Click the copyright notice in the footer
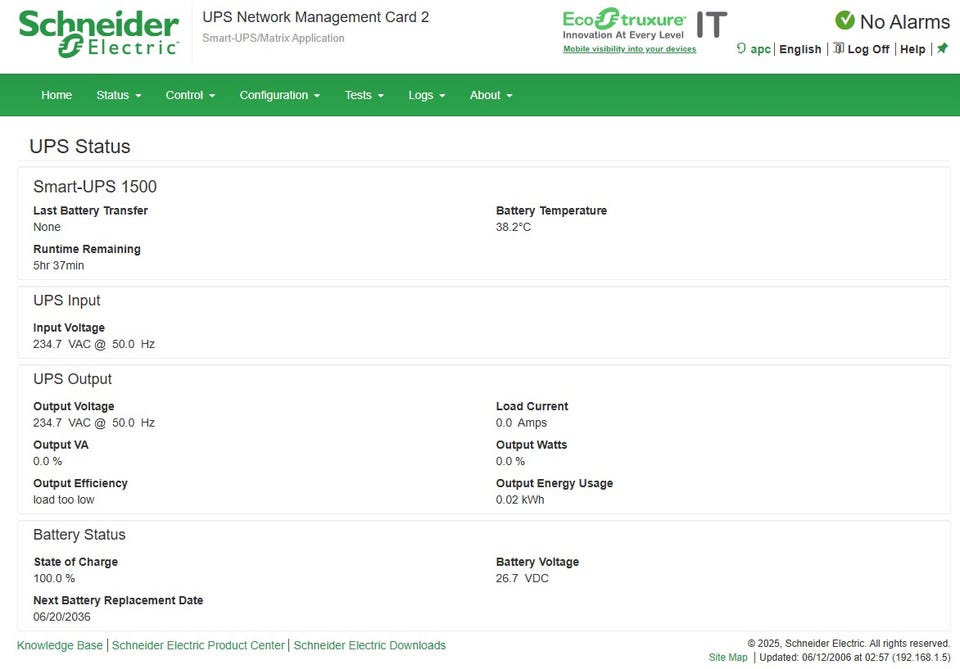Viewport: 960px width, 669px height. coord(849,643)
